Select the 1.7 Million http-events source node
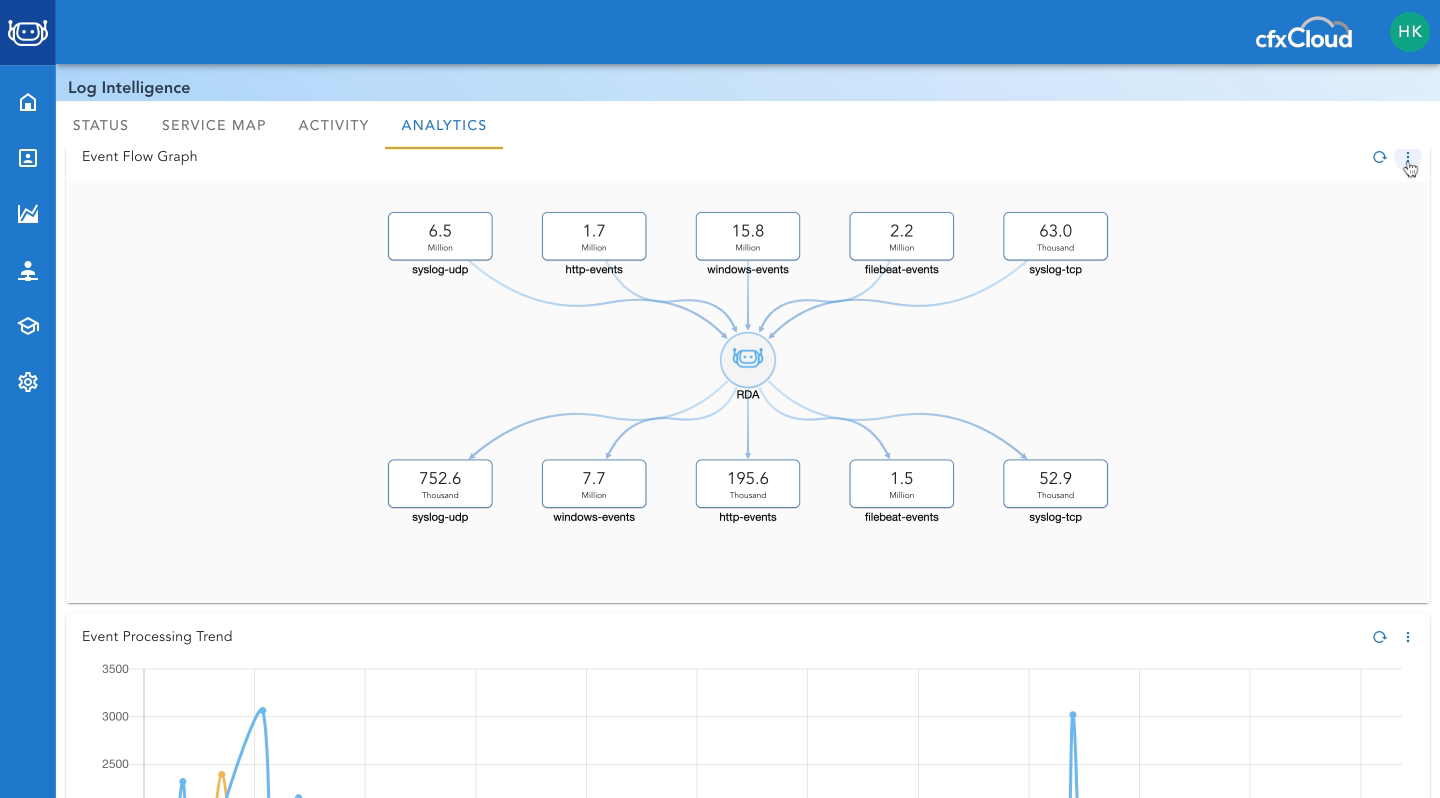The image size is (1440, 798). coord(594,236)
